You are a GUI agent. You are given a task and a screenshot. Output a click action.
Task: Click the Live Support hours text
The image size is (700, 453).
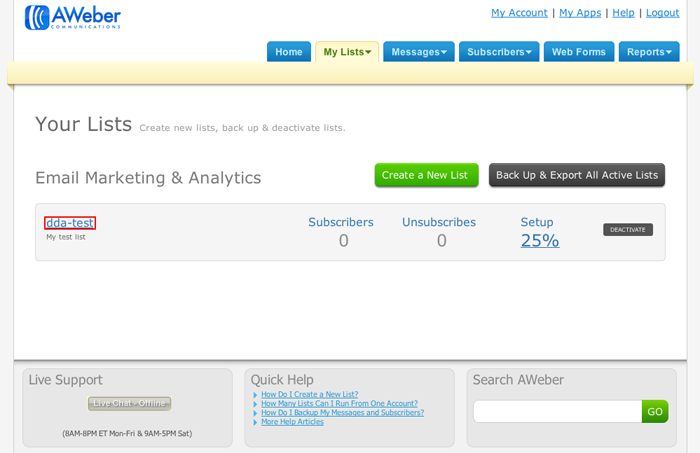point(127,433)
